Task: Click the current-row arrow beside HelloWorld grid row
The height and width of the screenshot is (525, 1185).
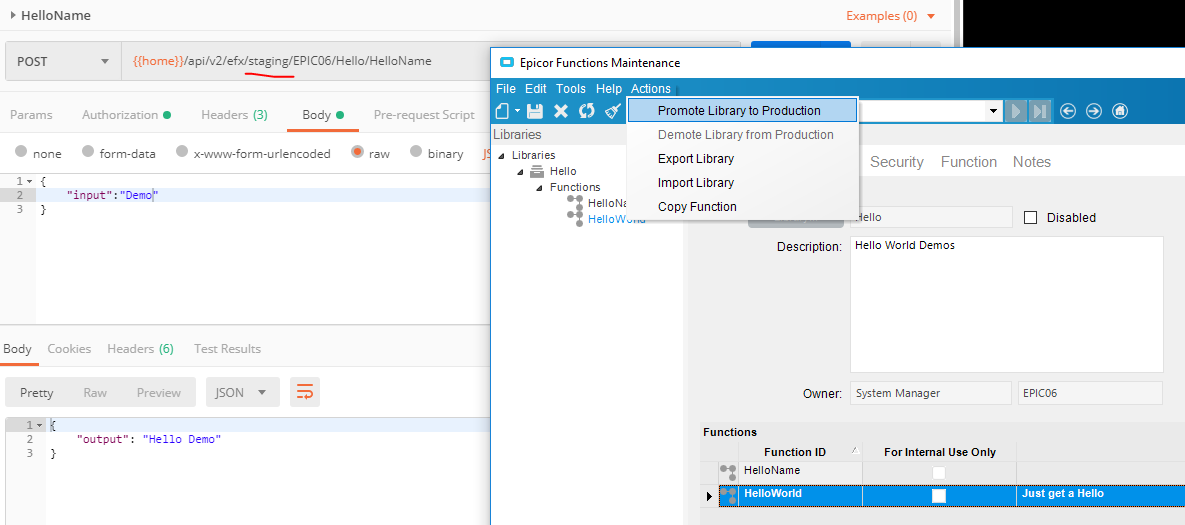Action: click(x=709, y=496)
